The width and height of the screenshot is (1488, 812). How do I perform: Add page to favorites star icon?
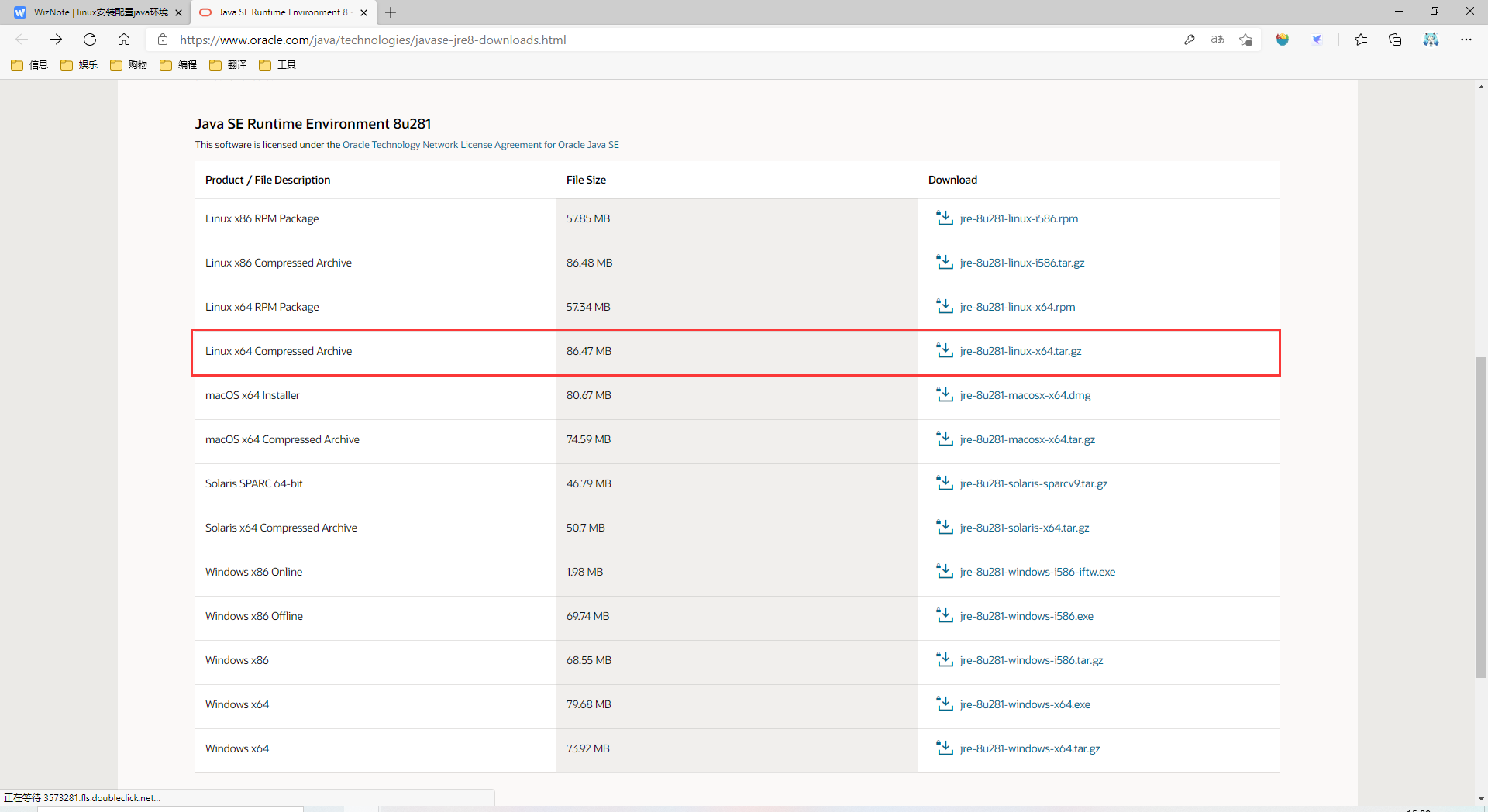pyautogui.click(x=1245, y=40)
